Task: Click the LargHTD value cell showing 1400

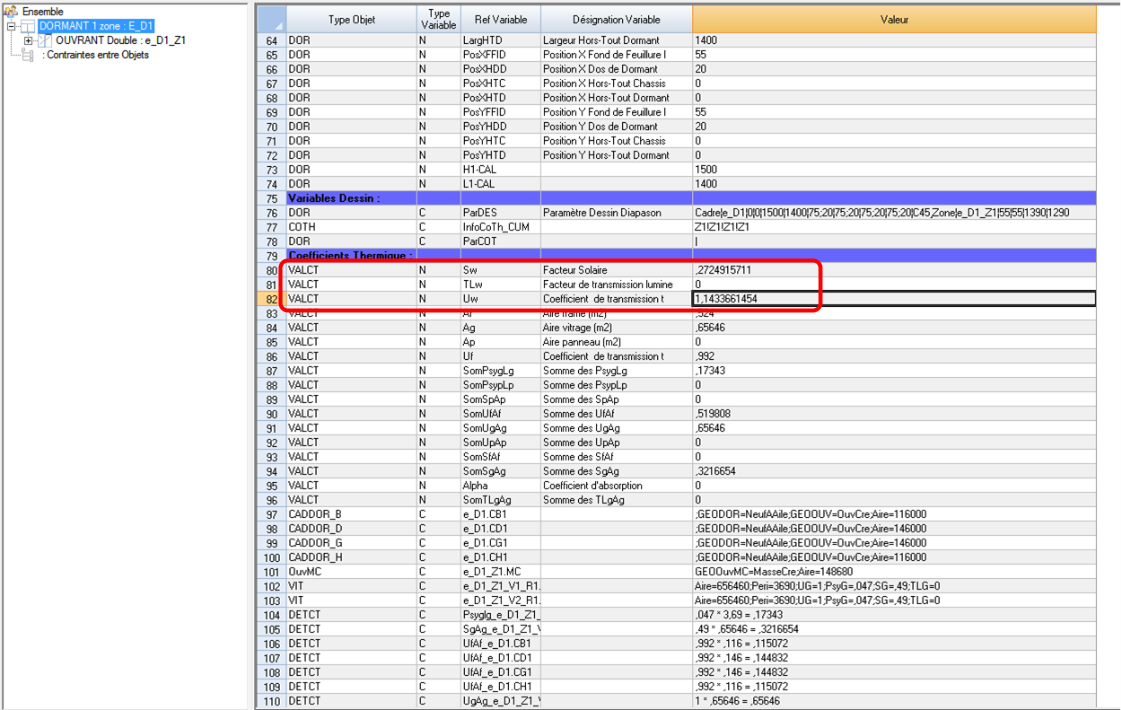Action: 893,40
